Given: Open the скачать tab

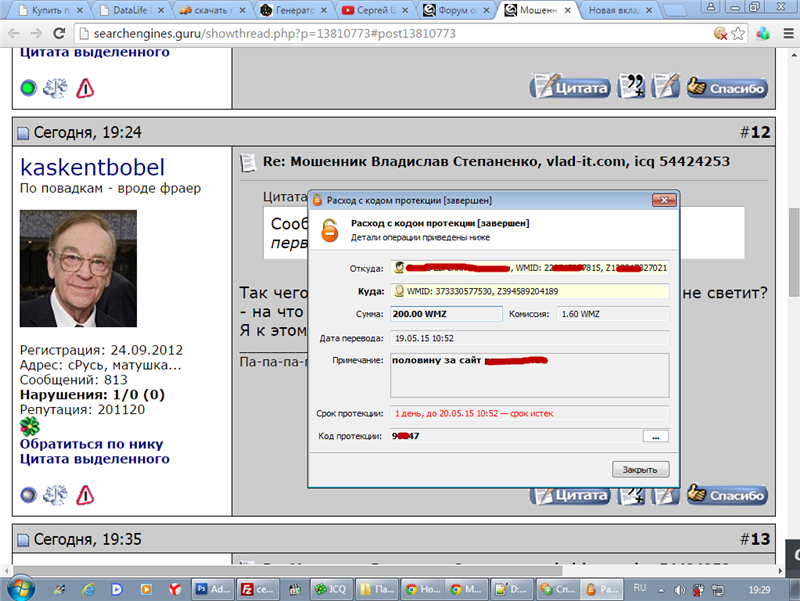Looking at the screenshot, I should 212,10.
